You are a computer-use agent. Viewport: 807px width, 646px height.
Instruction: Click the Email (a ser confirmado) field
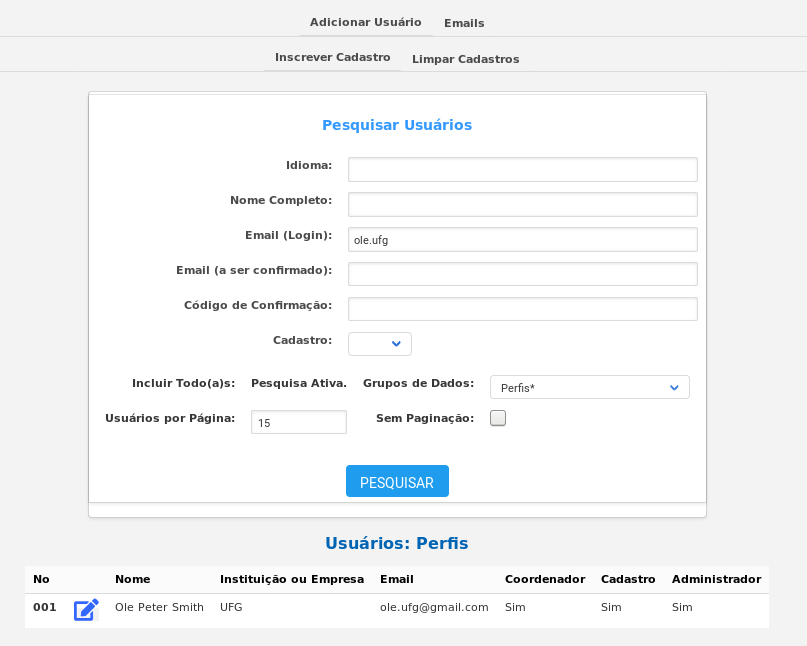523,274
